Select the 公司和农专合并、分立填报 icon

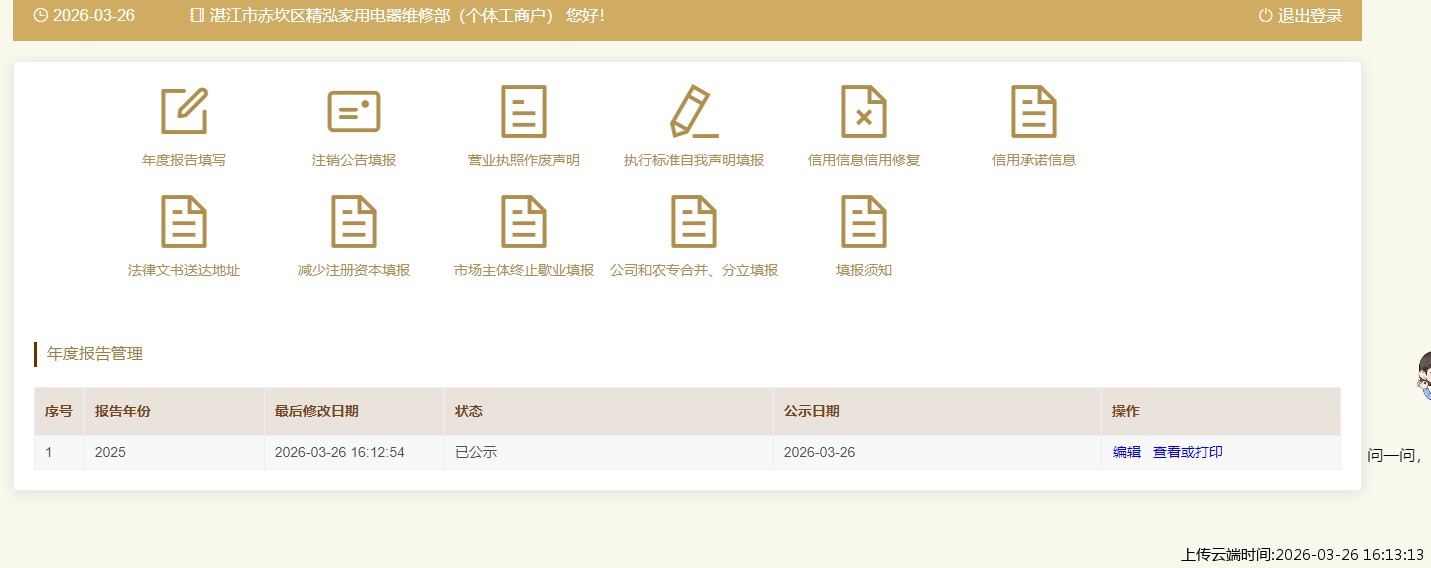[x=694, y=221]
